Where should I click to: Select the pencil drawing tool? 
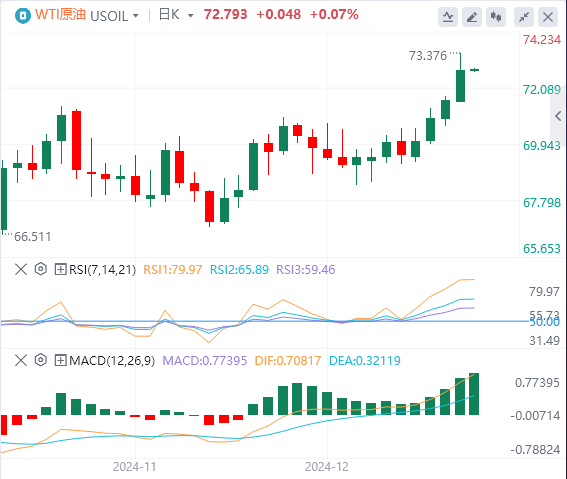tap(472, 17)
